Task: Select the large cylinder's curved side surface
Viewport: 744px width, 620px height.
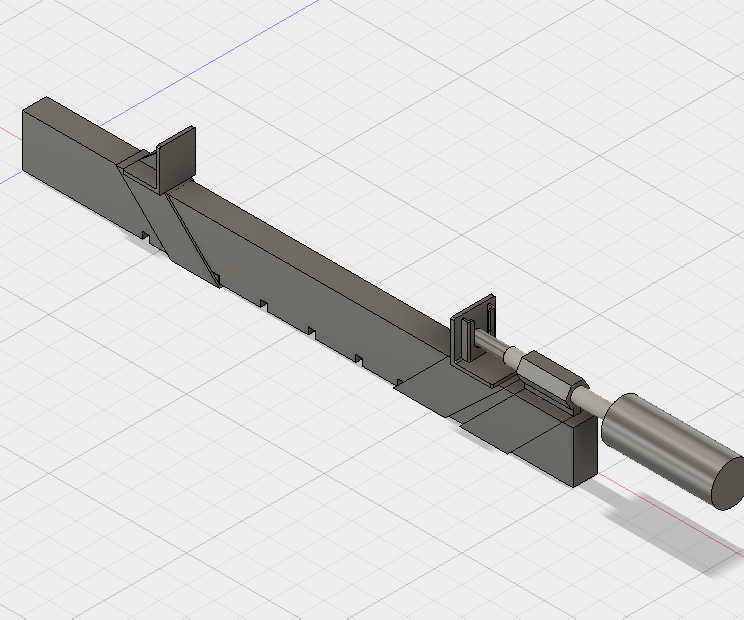Action: (x=660, y=440)
